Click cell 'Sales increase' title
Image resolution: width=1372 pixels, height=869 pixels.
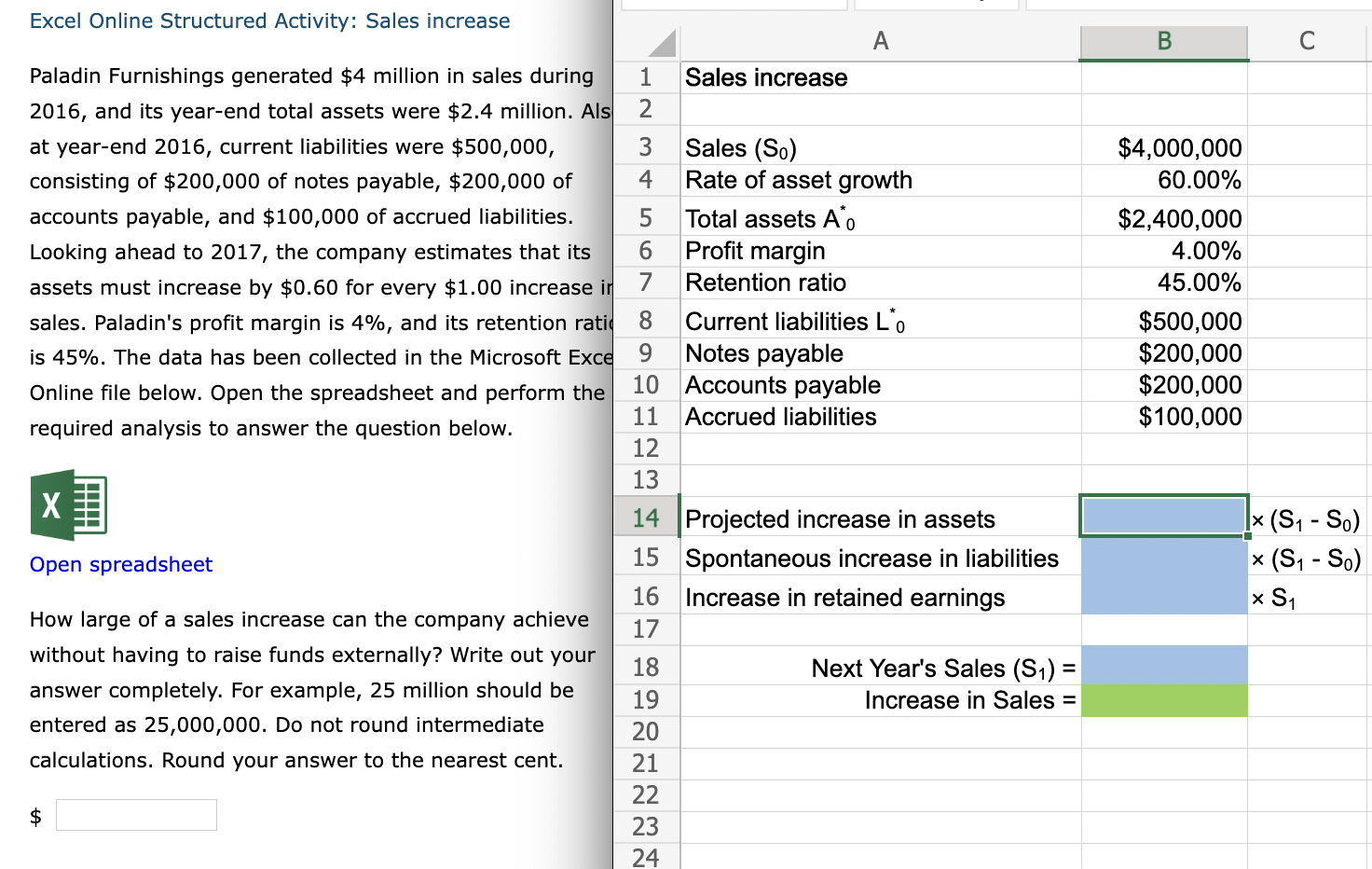pos(881,77)
